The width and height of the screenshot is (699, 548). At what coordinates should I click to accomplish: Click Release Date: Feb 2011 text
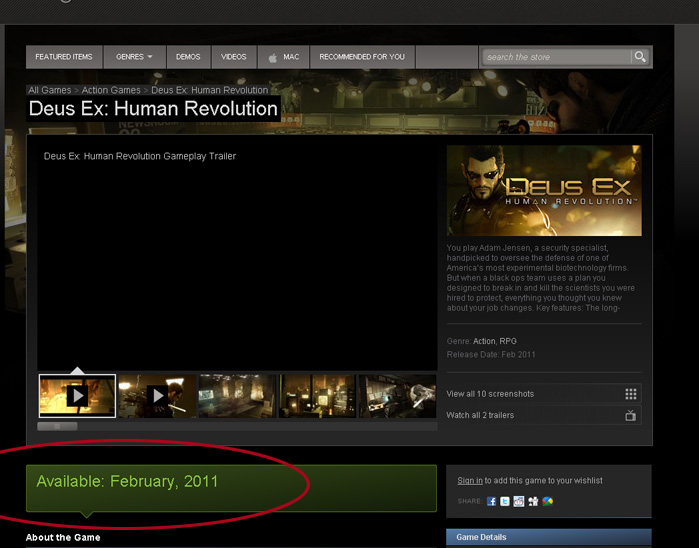point(491,354)
